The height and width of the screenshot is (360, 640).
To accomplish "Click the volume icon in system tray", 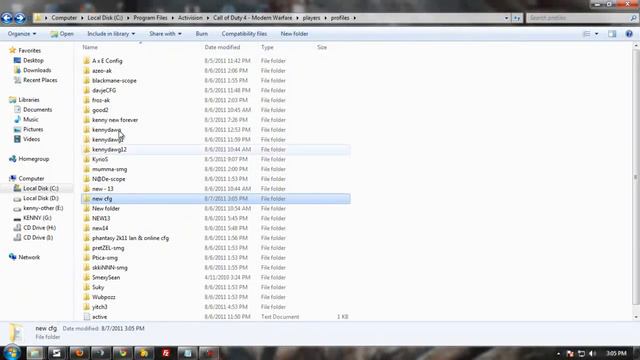I will [x=593, y=353].
